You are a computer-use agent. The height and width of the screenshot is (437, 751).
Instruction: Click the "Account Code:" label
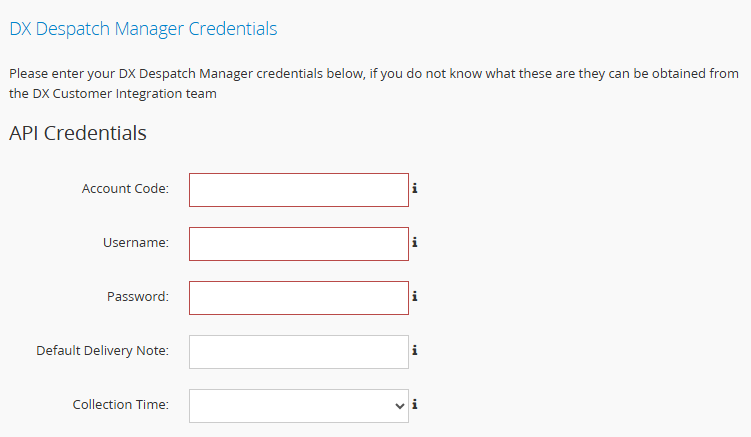tap(125, 188)
